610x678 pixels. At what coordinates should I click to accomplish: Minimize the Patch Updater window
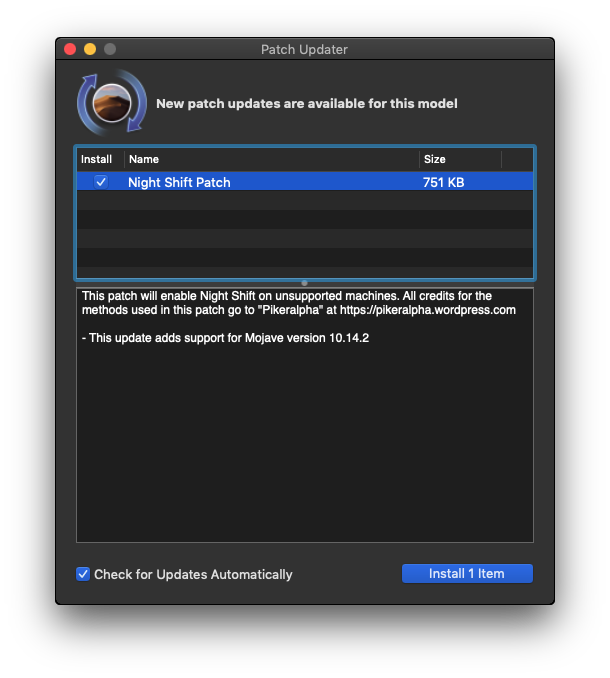pyautogui.click(x=90, y=49)
